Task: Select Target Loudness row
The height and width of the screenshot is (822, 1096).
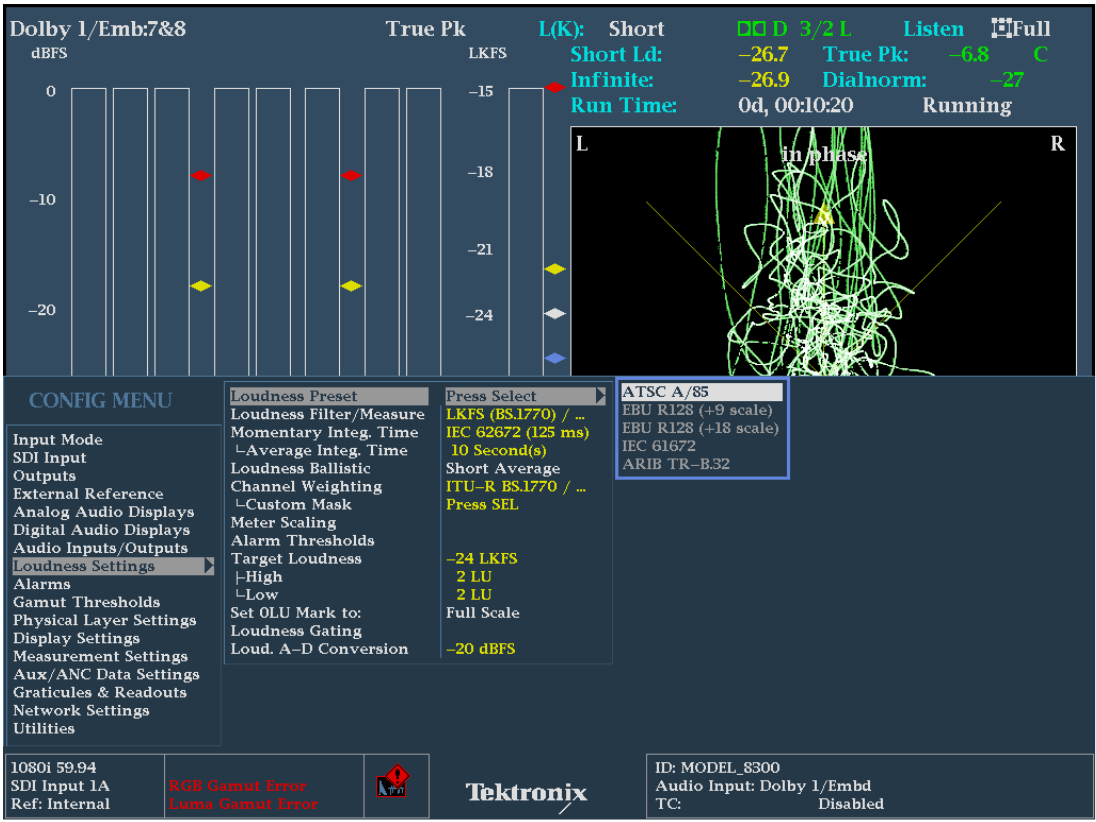Action: [x=296, y=558]
